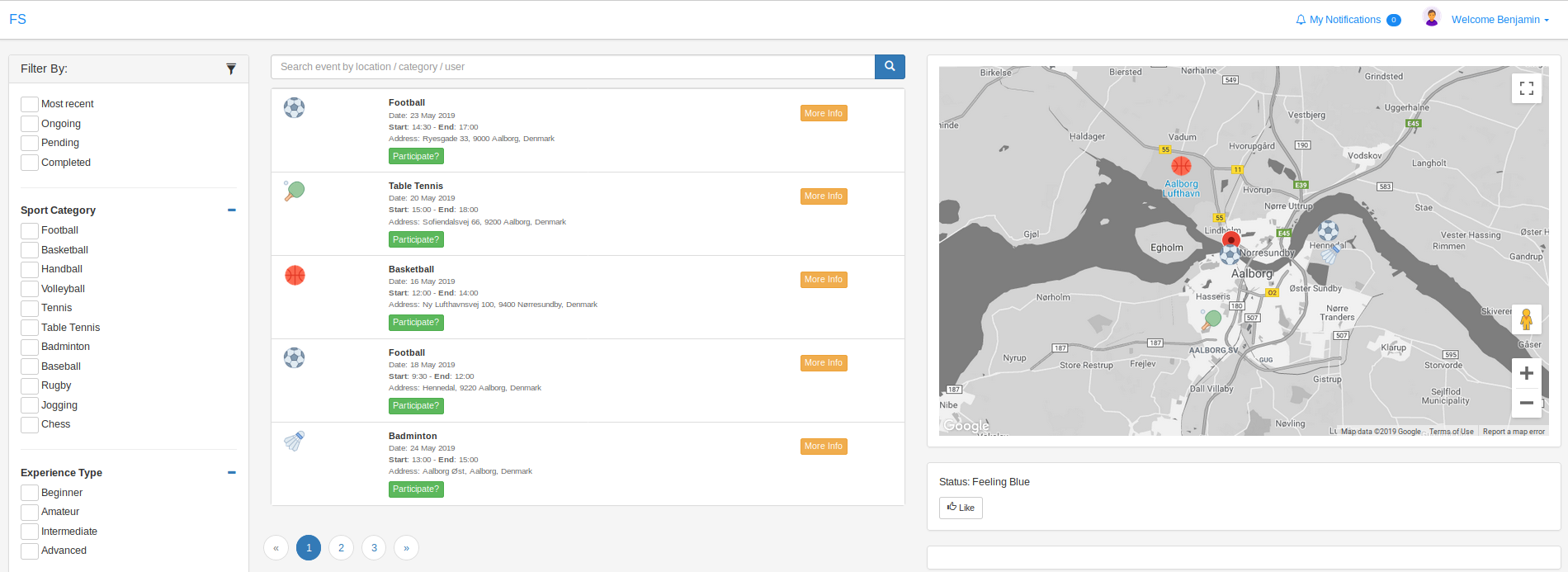Click More Info for Table Tennis event
The image size is (1568, 572).
pos(824,196)
